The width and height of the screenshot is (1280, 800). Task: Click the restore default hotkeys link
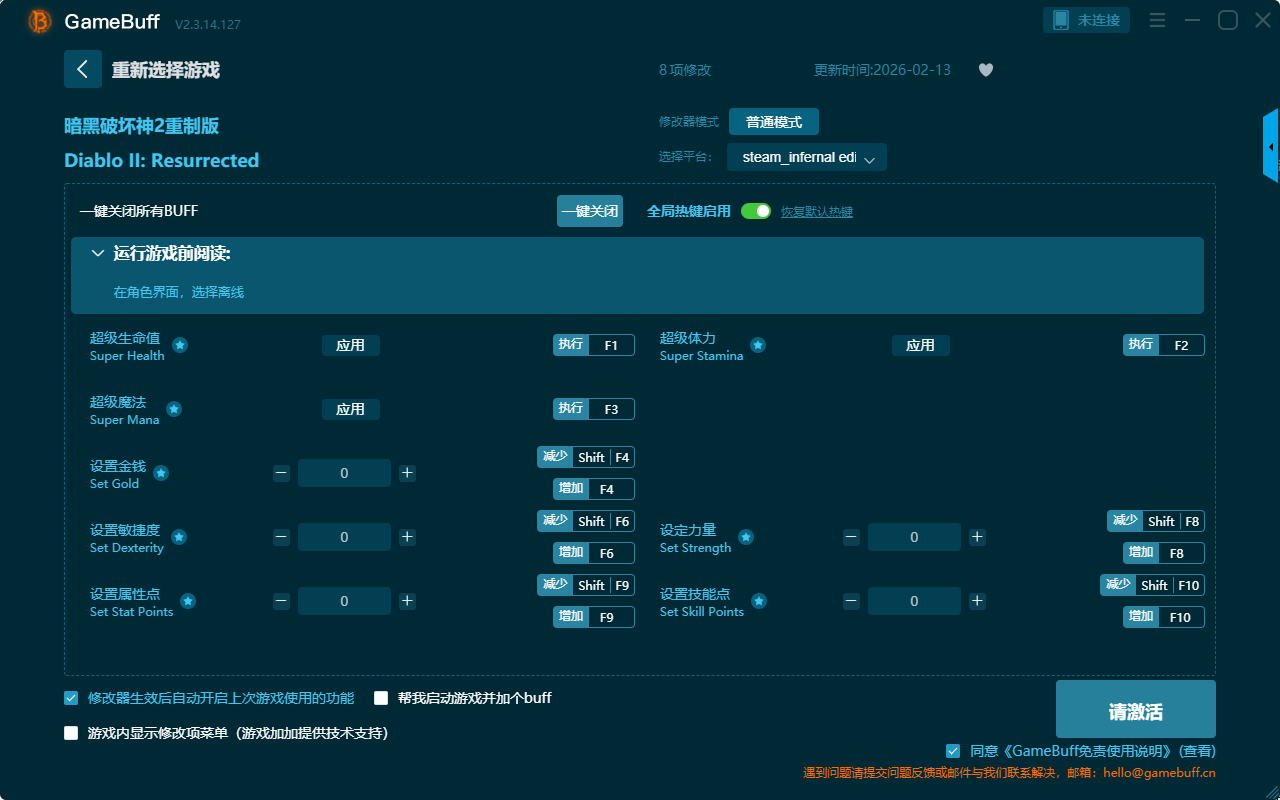click(x=816, y=212)
